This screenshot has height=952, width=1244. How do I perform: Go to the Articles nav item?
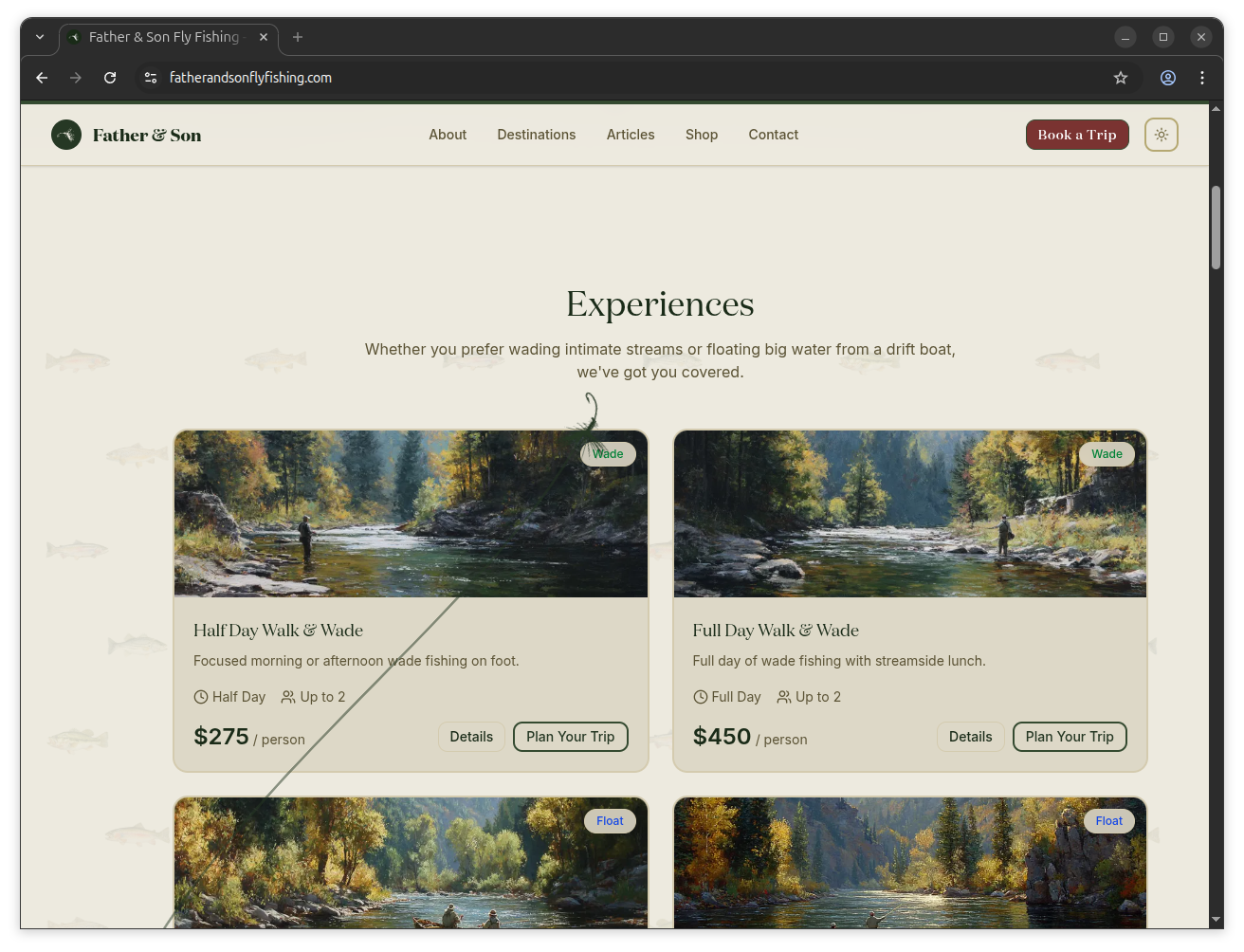coord(631,135)
